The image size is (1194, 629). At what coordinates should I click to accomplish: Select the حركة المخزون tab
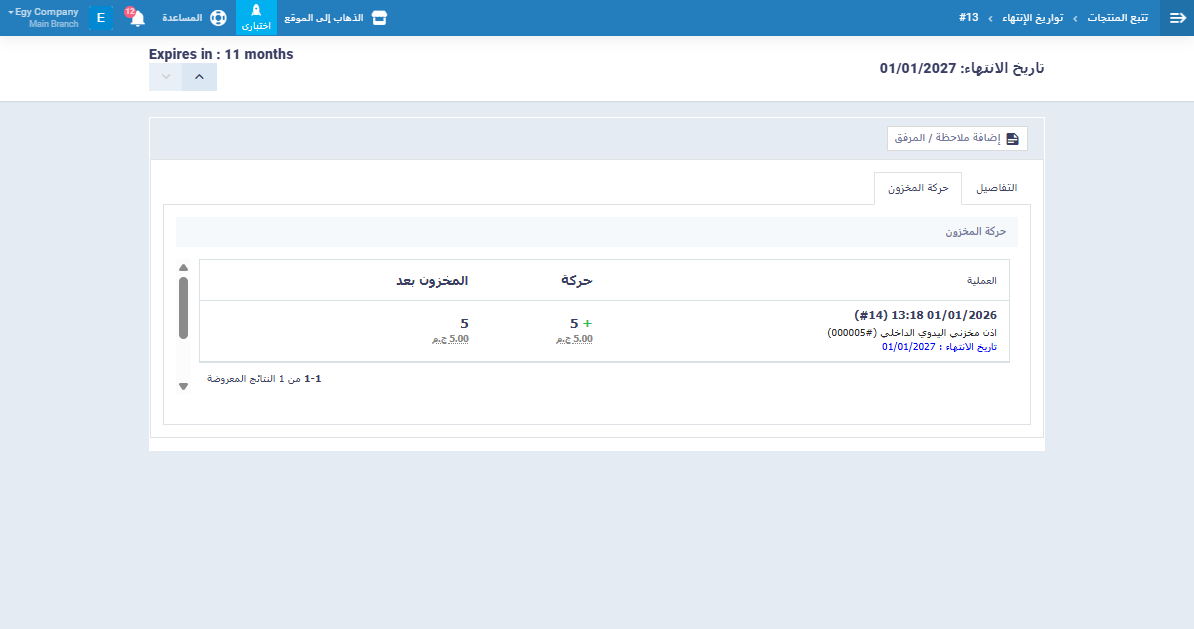tap(917, 188)
